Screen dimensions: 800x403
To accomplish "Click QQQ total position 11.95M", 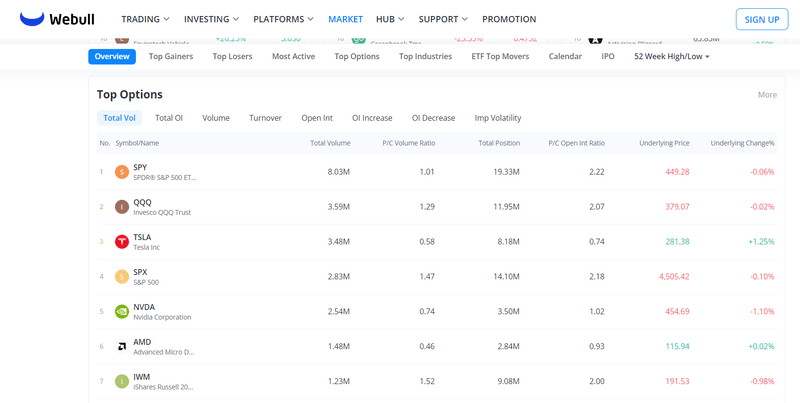I will tap(506, 207).
